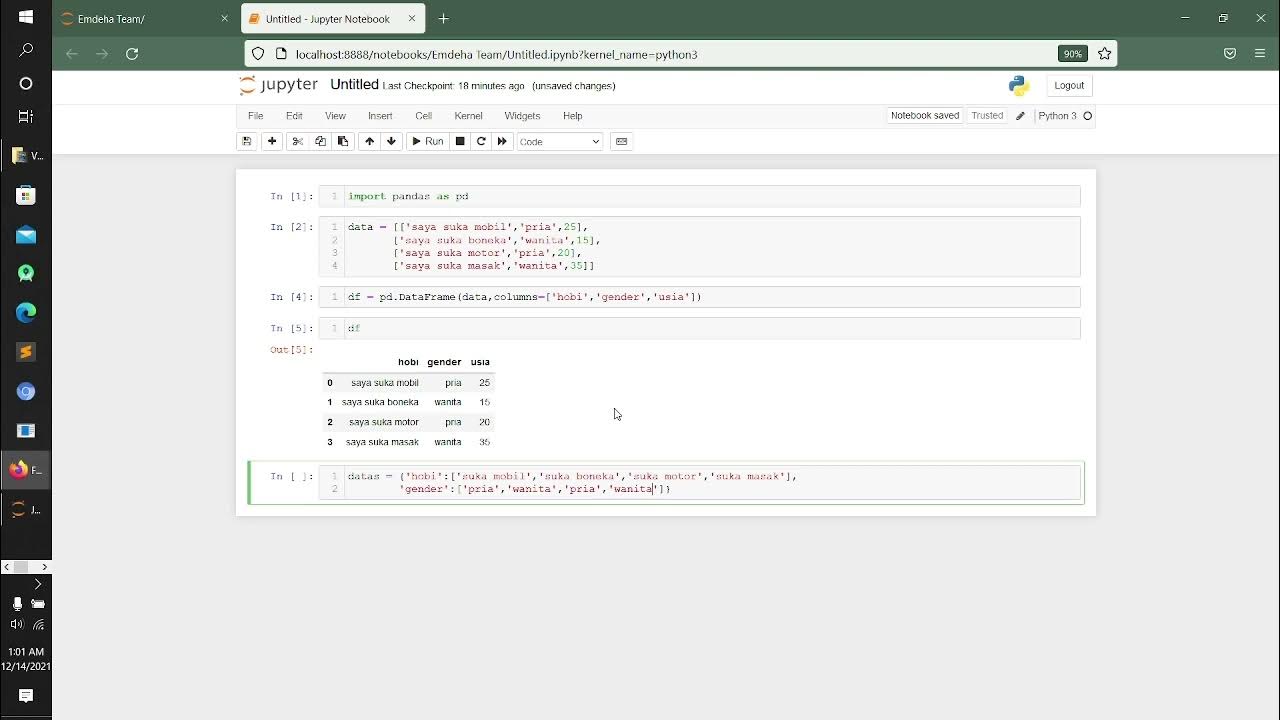1280x720 pixels.
Task: Bookmark this page with star icon
Action: tap(1104, 54)
